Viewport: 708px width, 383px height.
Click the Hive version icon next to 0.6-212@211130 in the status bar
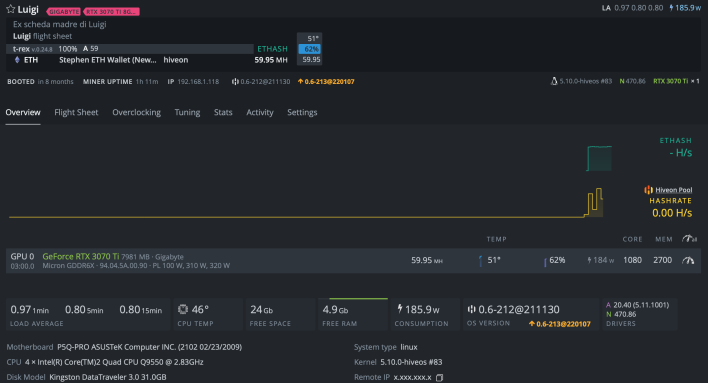235,82
